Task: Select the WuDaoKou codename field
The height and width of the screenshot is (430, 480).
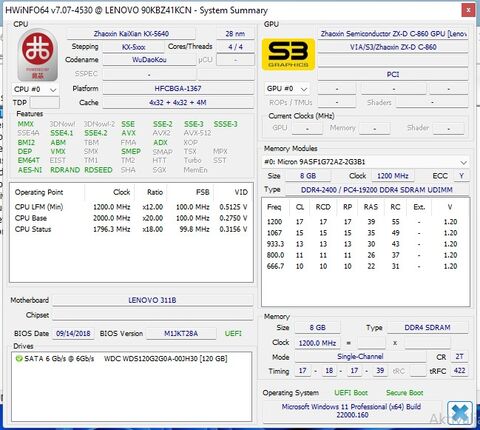Action: pos(149,60)
